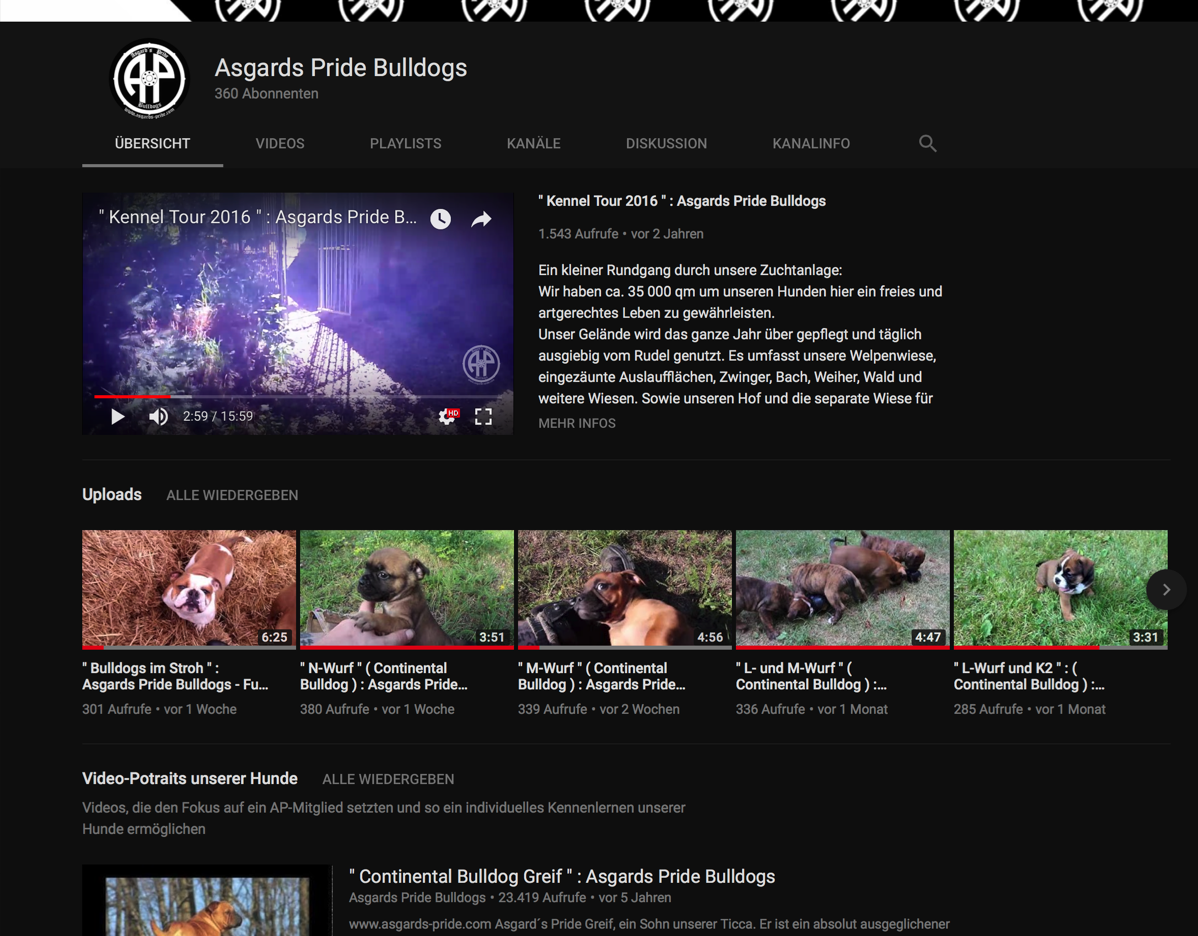Open the Continental Bulldog Greif video title
This screenshot has height=936, width=1198.
click(x=562, y=876)
